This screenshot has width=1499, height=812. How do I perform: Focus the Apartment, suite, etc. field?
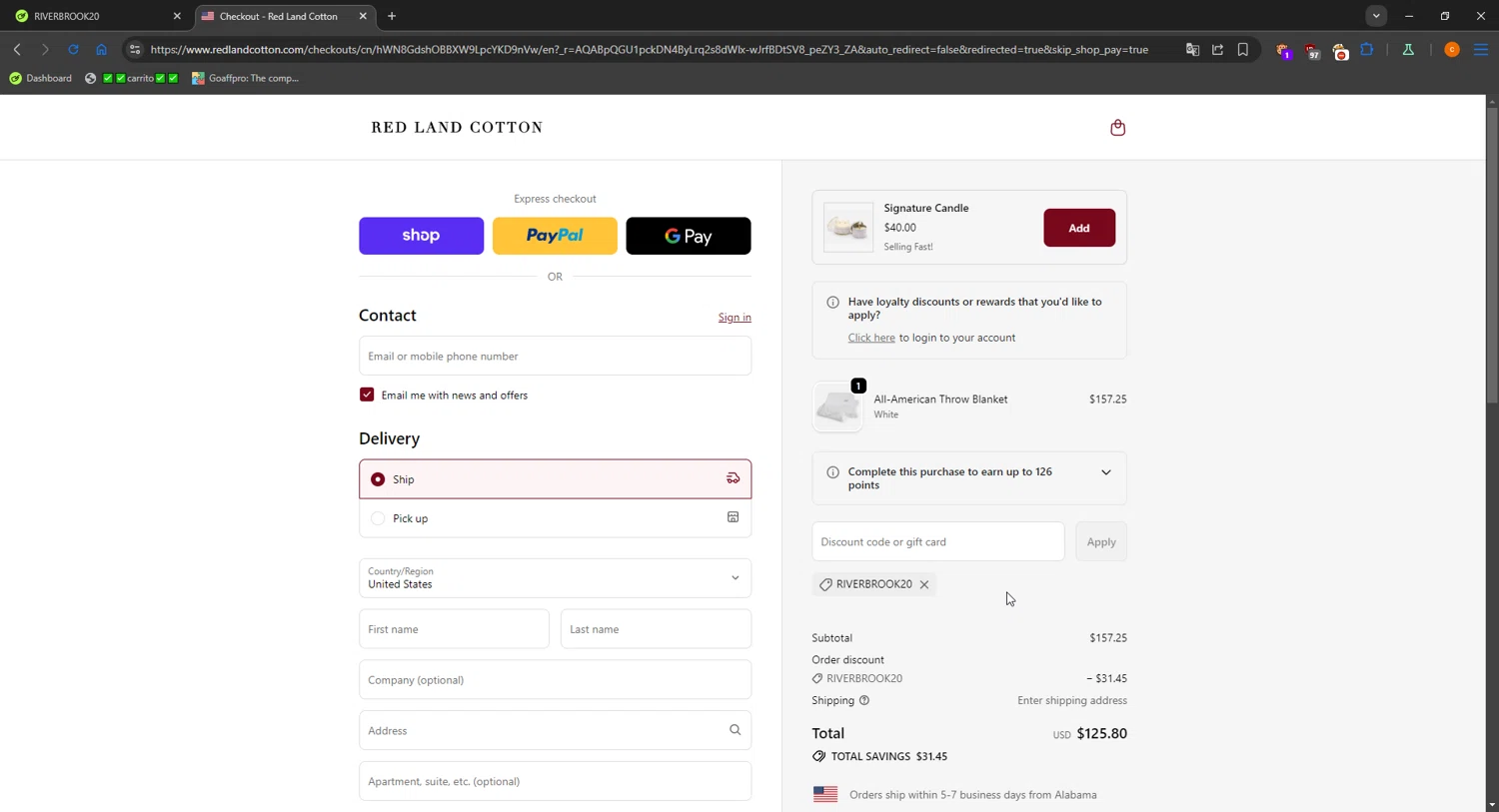pyautogui.click(x=555, y=781)
